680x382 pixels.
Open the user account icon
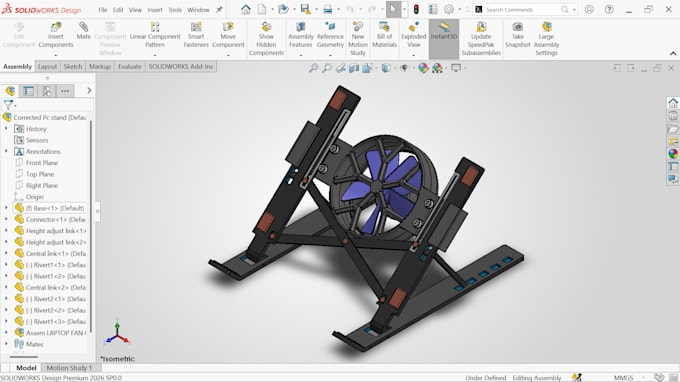point(589,9)
